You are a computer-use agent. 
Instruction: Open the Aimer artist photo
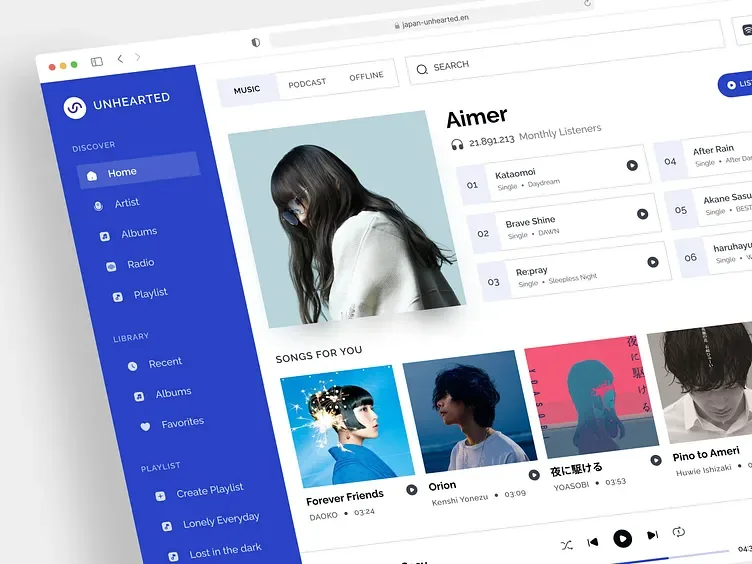[346, 219]
